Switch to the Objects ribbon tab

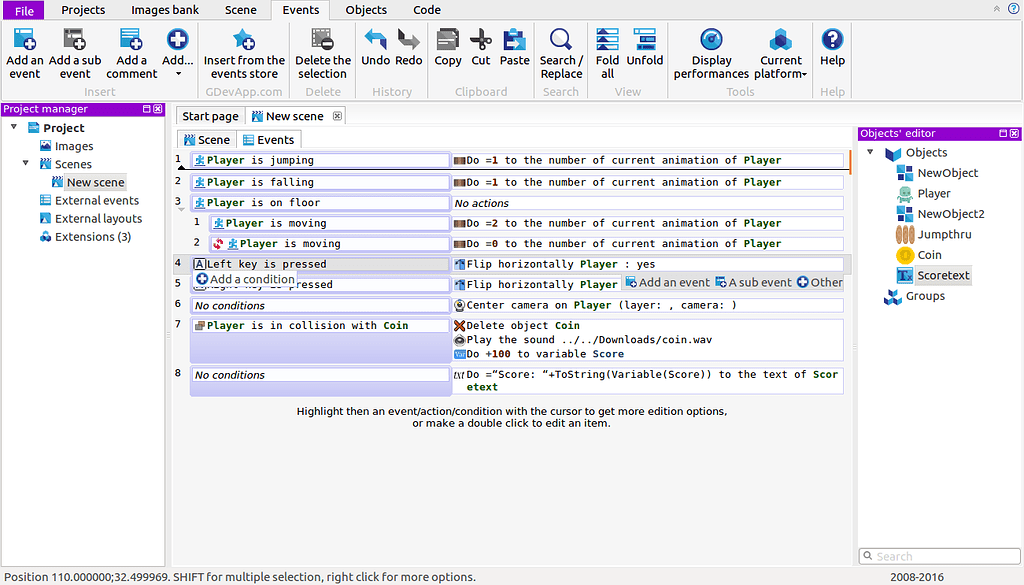(x=366, y=10)
